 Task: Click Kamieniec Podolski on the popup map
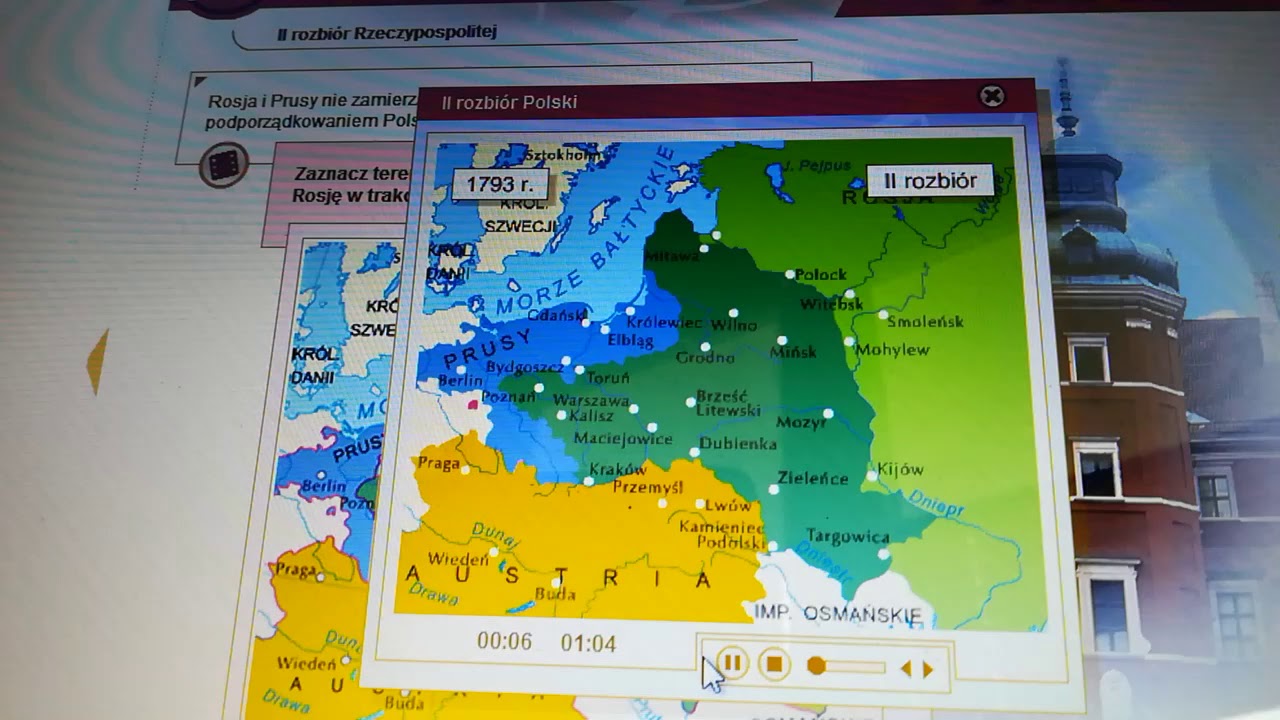pyautogui.click(x=722, y=534)
